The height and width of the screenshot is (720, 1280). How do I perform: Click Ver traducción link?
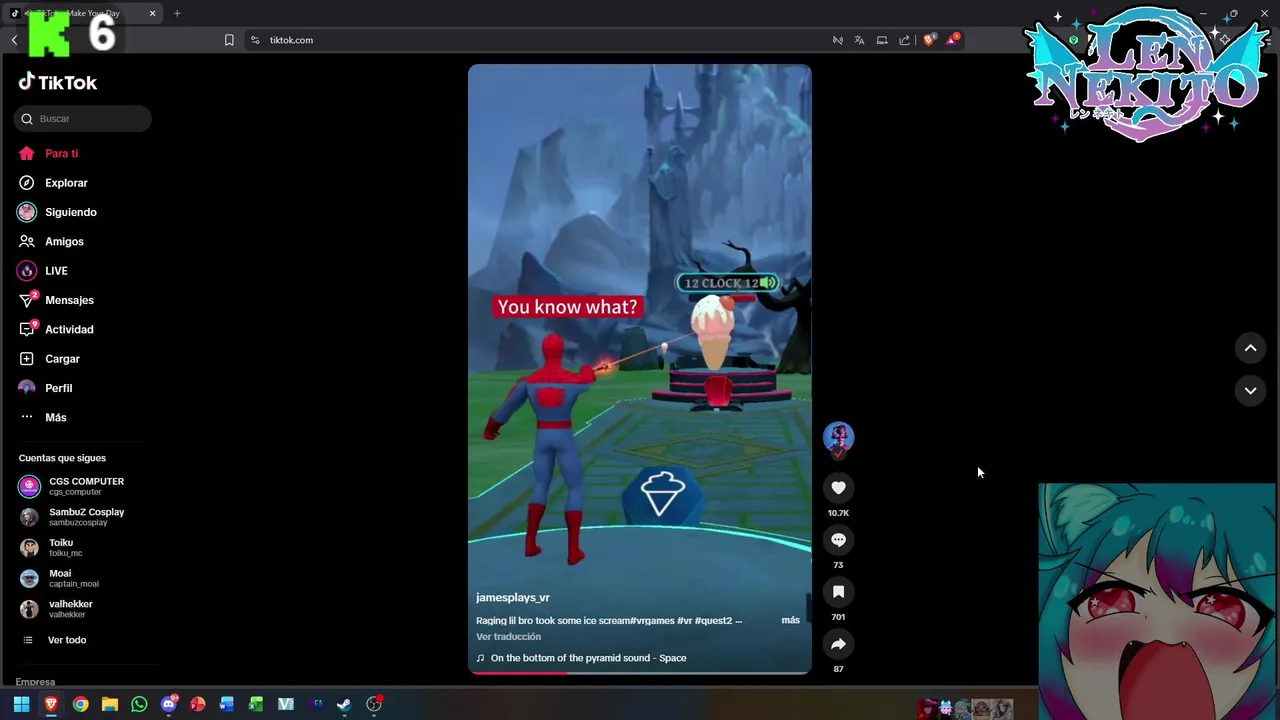pos(508,636)
